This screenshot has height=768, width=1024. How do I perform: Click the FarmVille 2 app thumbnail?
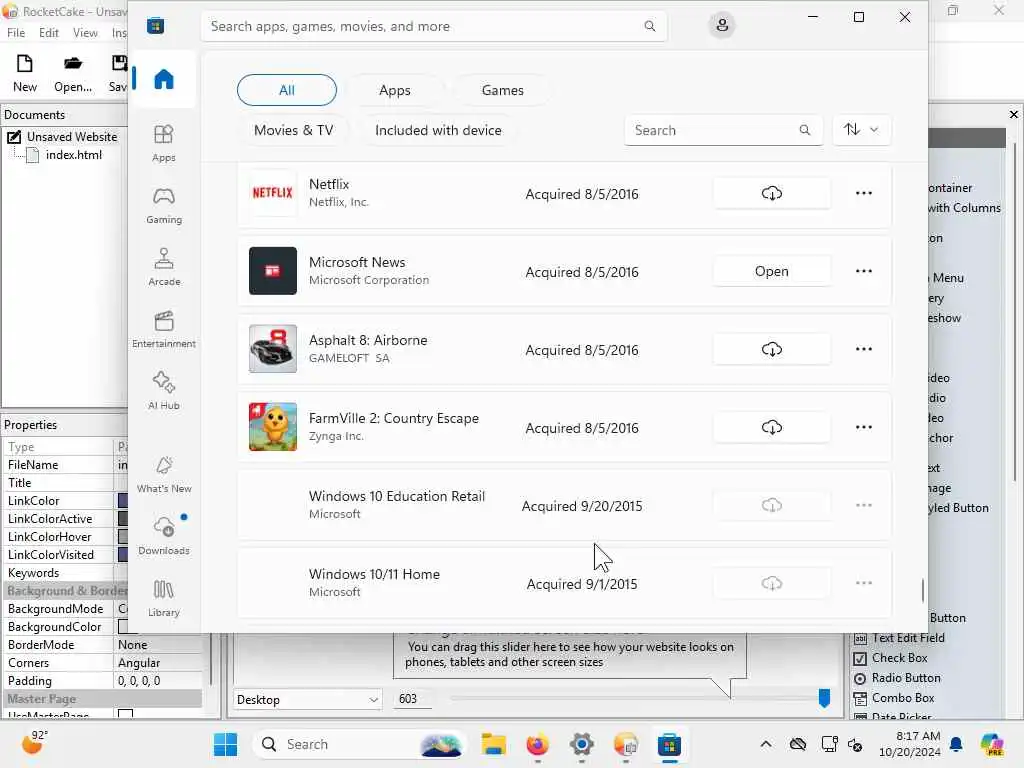coord(272,426)
